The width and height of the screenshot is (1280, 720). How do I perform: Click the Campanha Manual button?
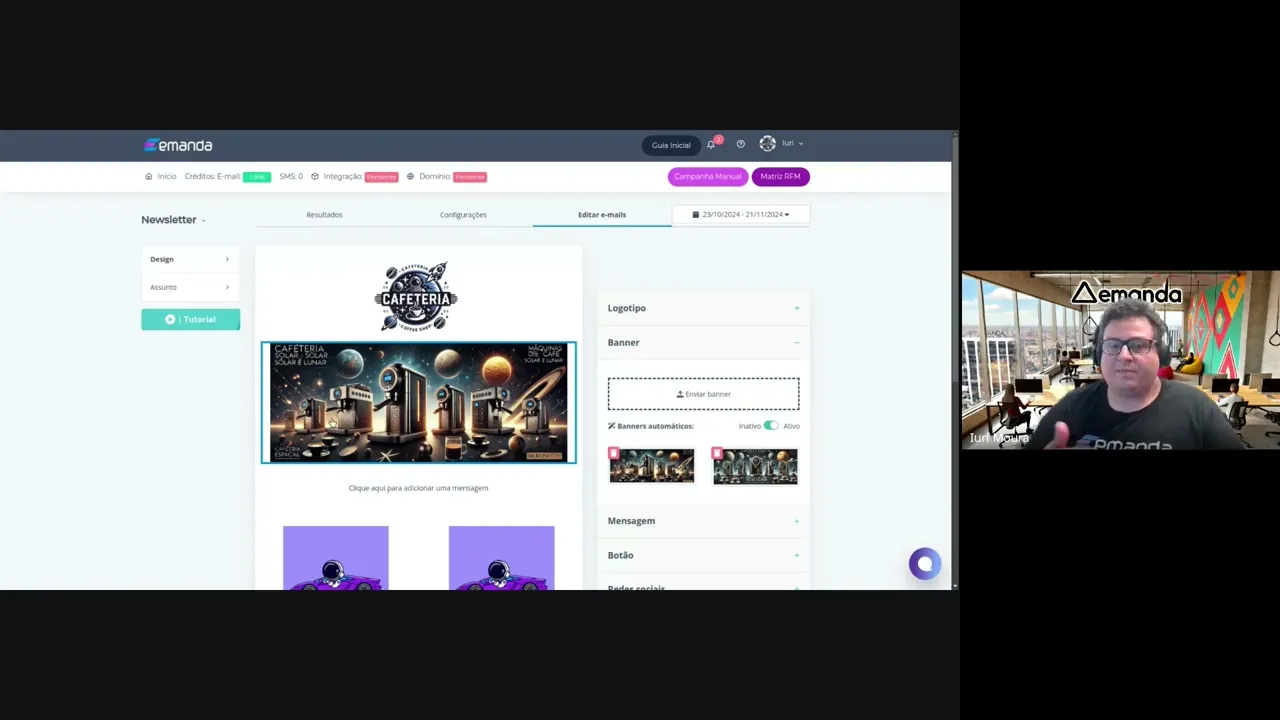pyautogui.click(x=708, y=176)
